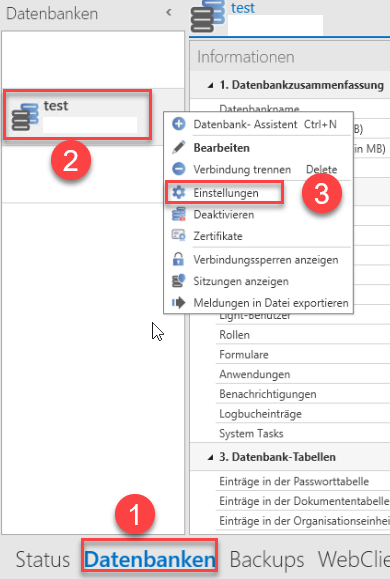The width and height of the screenshot is (390, 579).
Task: Click the plus icon for Datenbank-Assistent
Action: click(x=179, y=124)
